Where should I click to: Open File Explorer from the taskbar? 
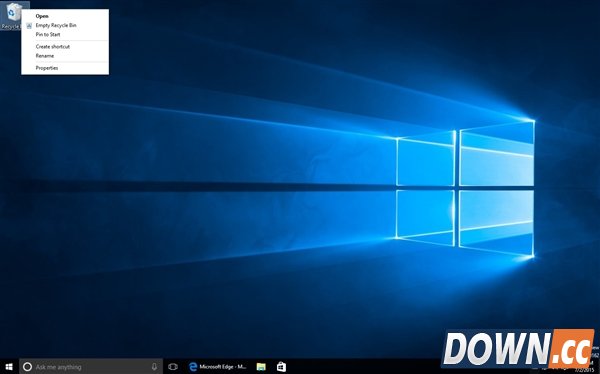point(261,367)
